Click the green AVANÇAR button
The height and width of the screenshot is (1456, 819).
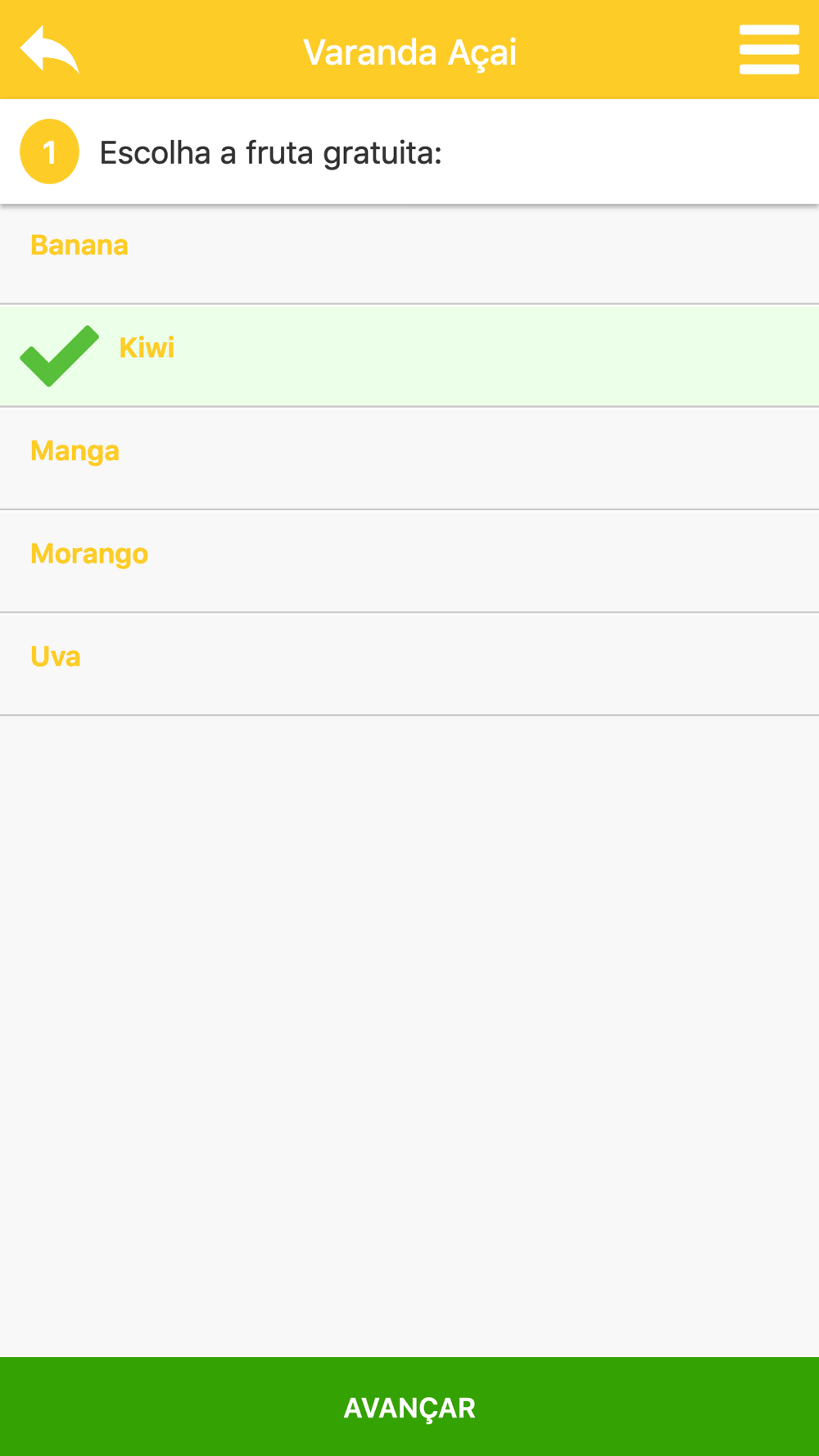point(409,1406)
